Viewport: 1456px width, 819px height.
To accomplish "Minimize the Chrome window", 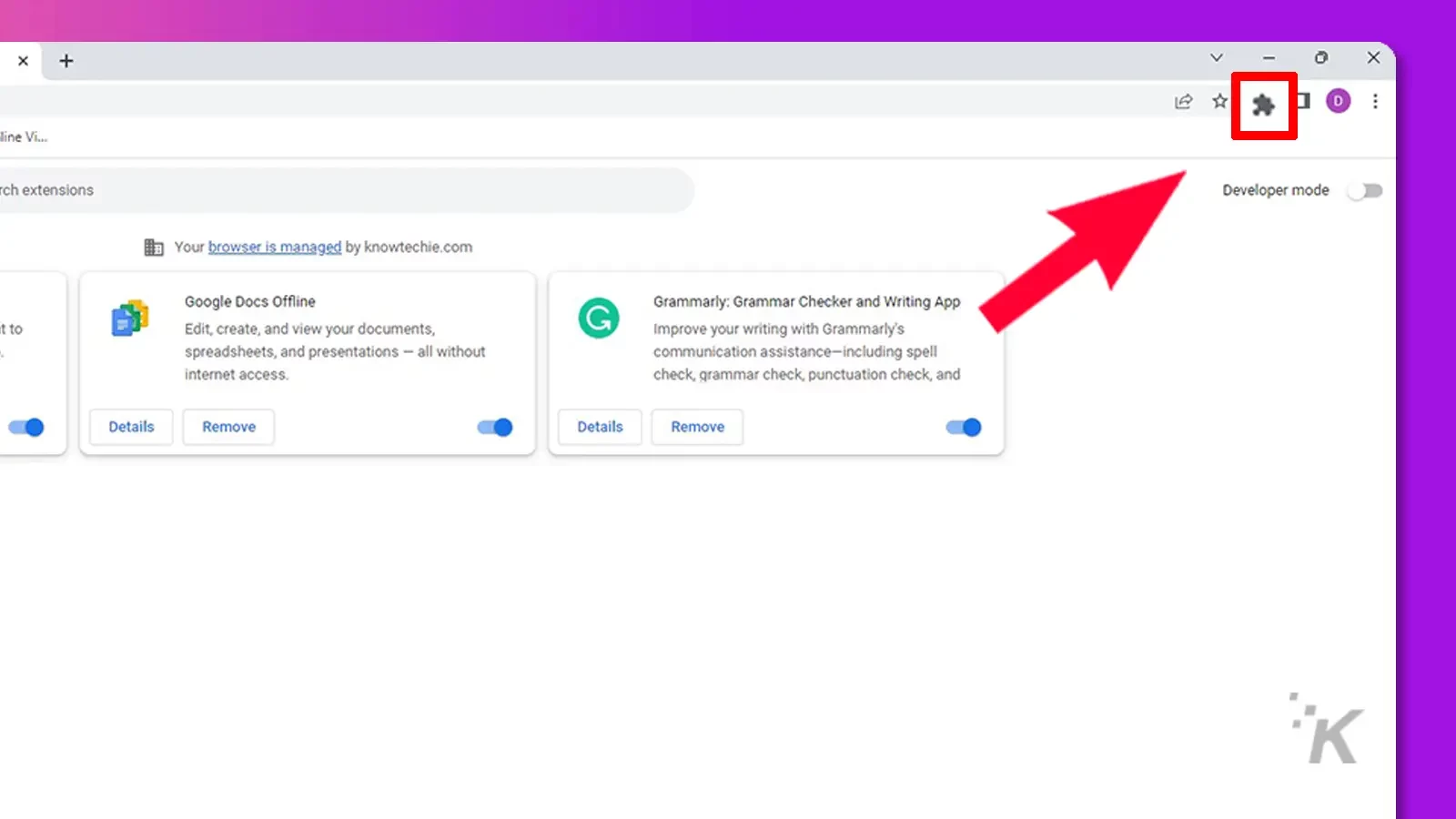I will [1269, 57].
